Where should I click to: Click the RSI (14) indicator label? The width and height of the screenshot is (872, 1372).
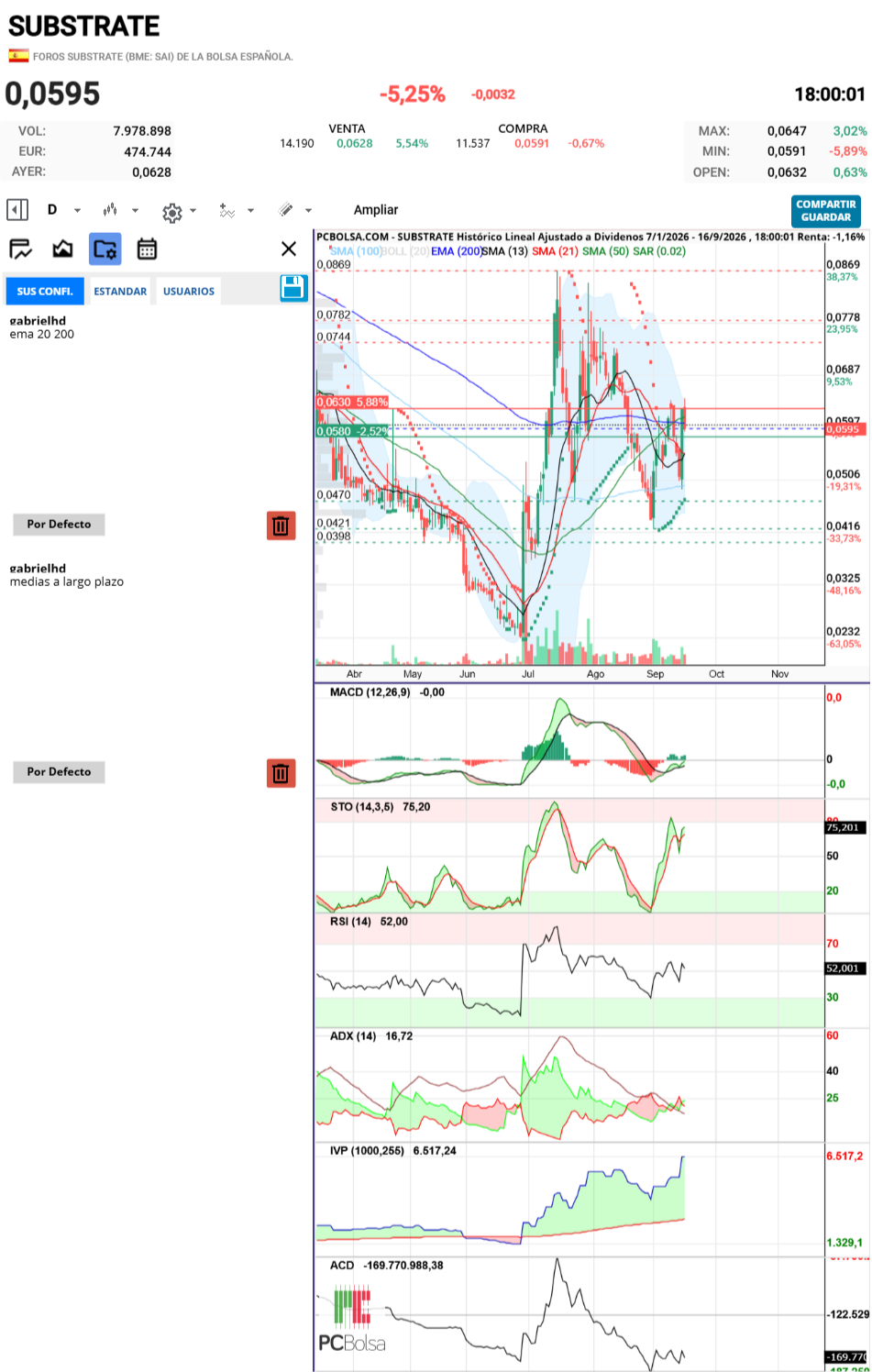pyautogui.click(x=350, y=922)
